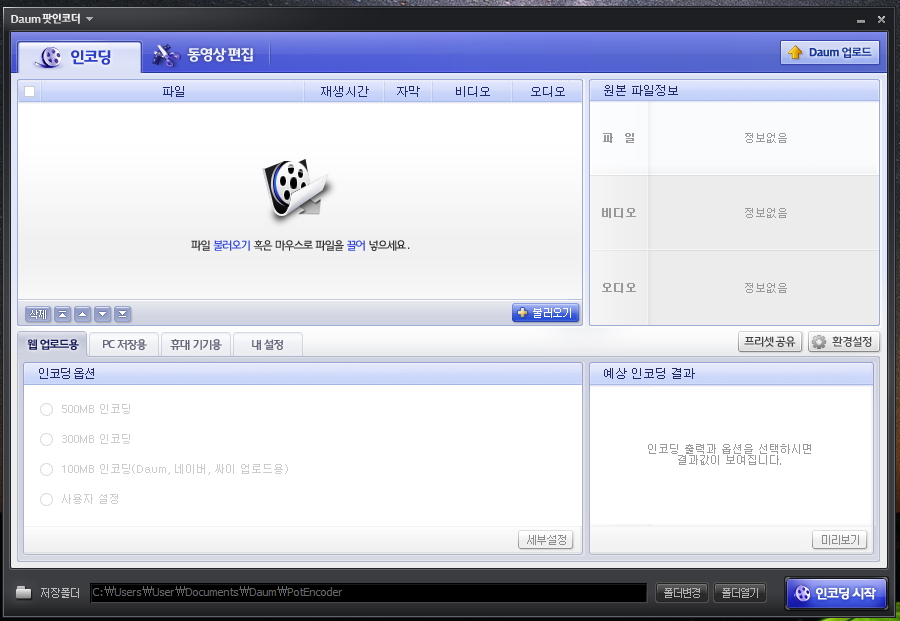Toggle the select-all checkbox in file list header
Image resolution: width=900 pixels, height=621 pixels.
pyautogui.click(x=30, y=91)
